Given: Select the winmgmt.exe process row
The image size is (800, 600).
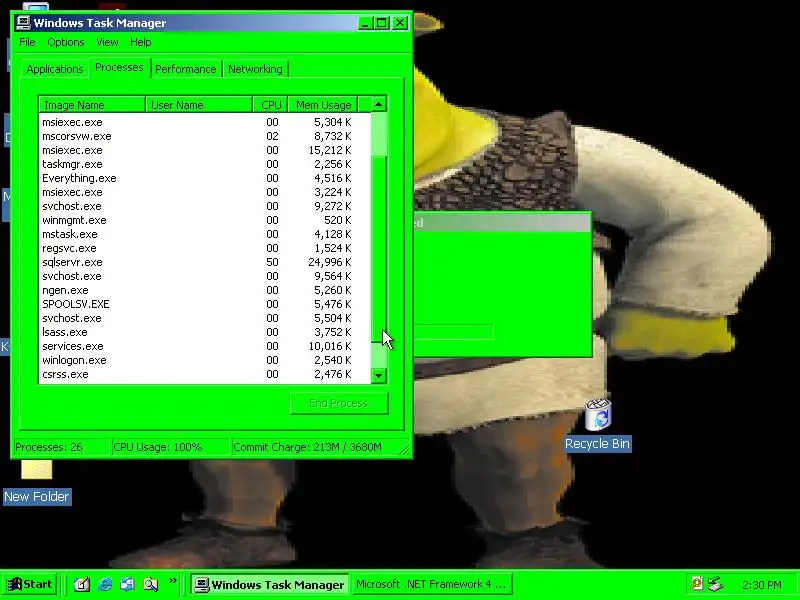Looking at the screenshot, I should tap(205, 220).
